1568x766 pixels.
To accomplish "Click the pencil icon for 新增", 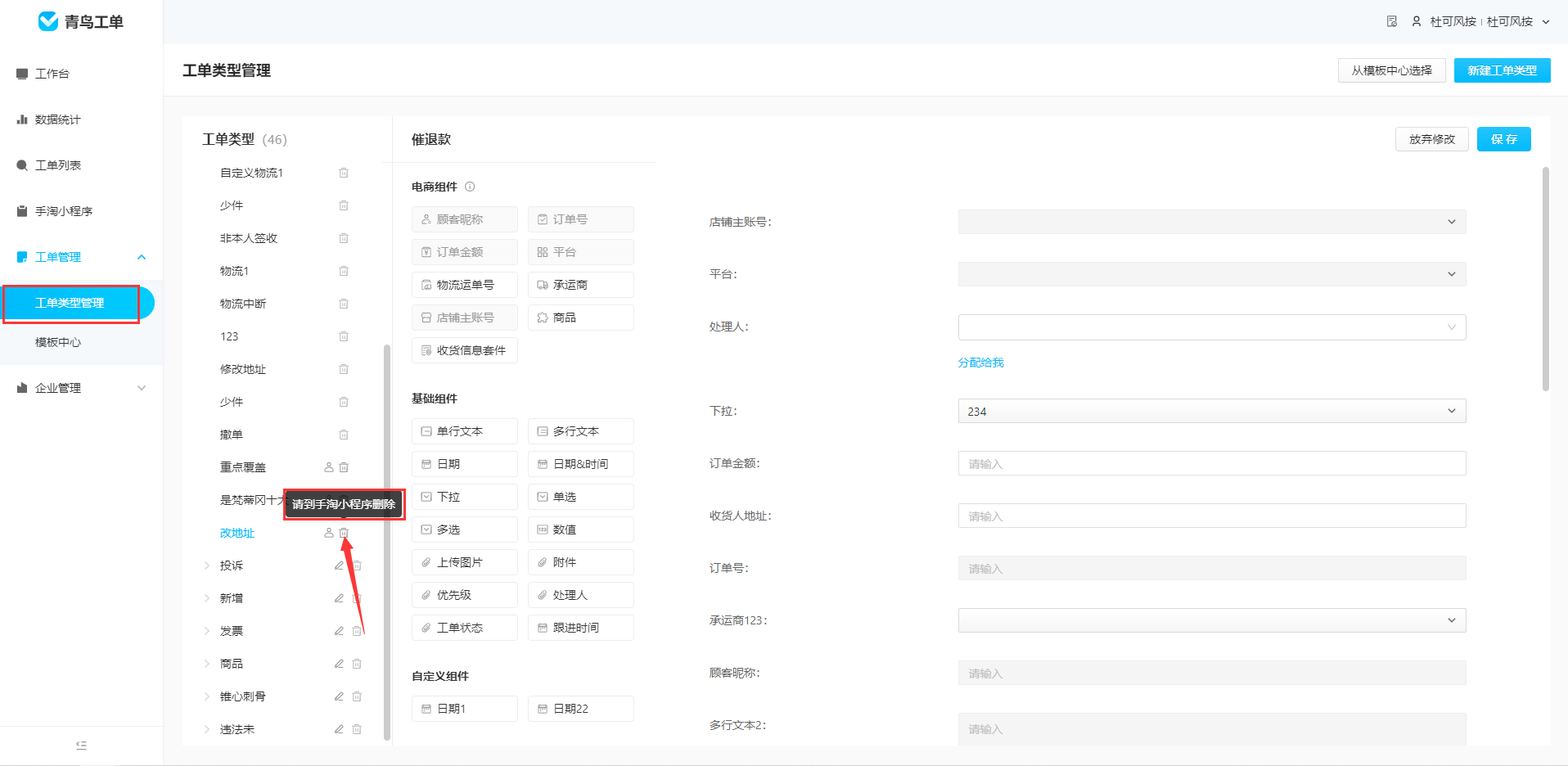I will 339,598.
